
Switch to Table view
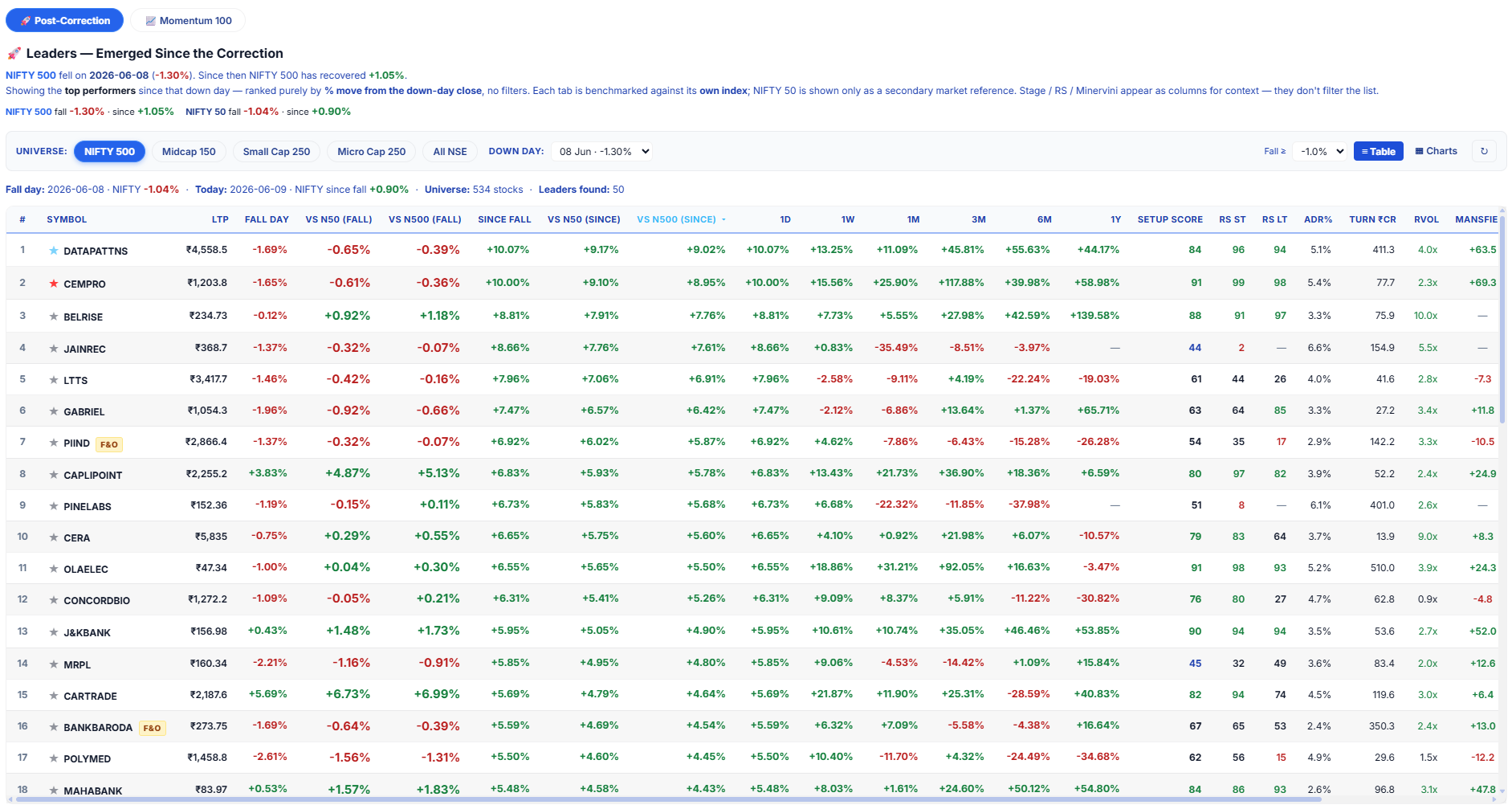tap(1378, 151)
